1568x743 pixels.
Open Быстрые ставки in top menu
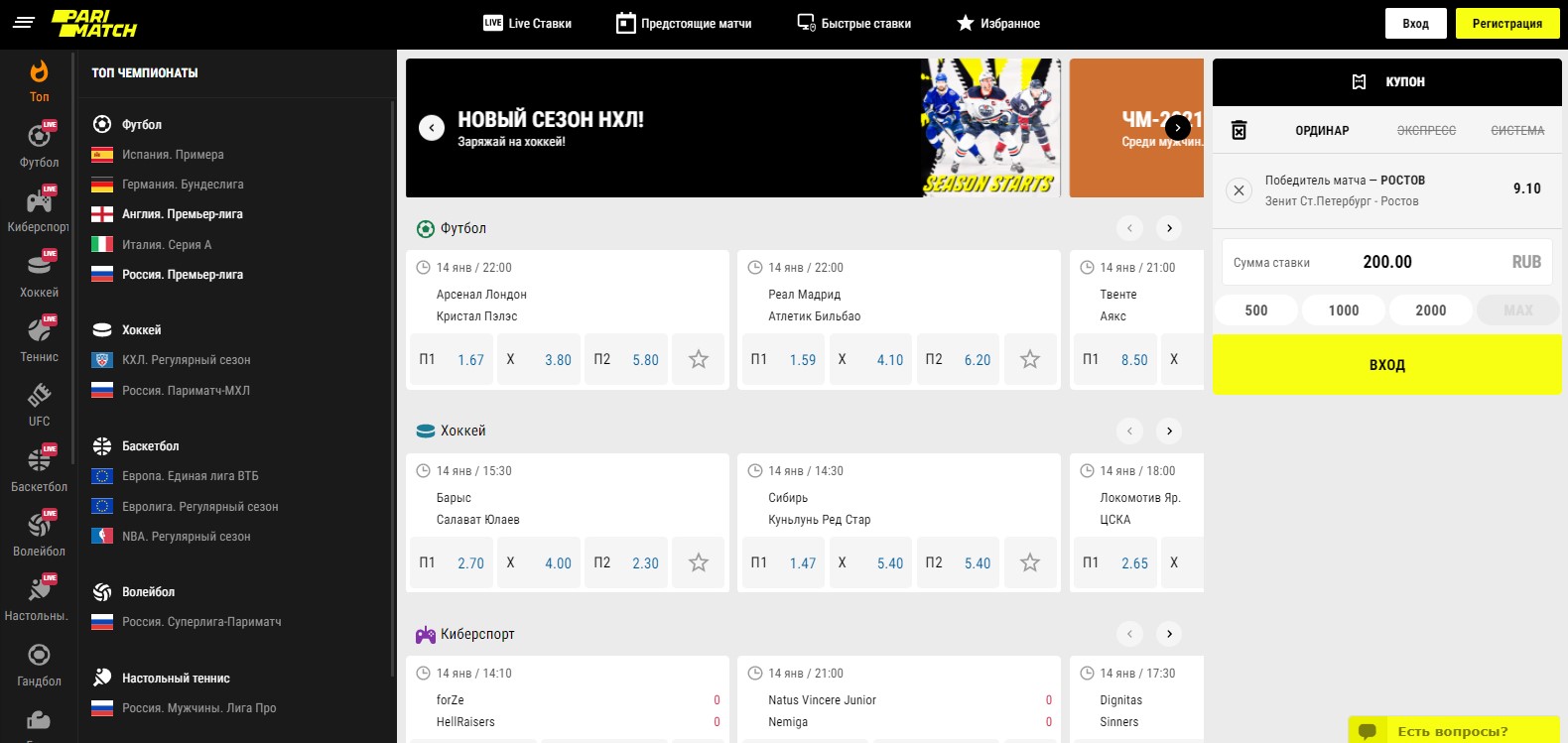(854, 23)
